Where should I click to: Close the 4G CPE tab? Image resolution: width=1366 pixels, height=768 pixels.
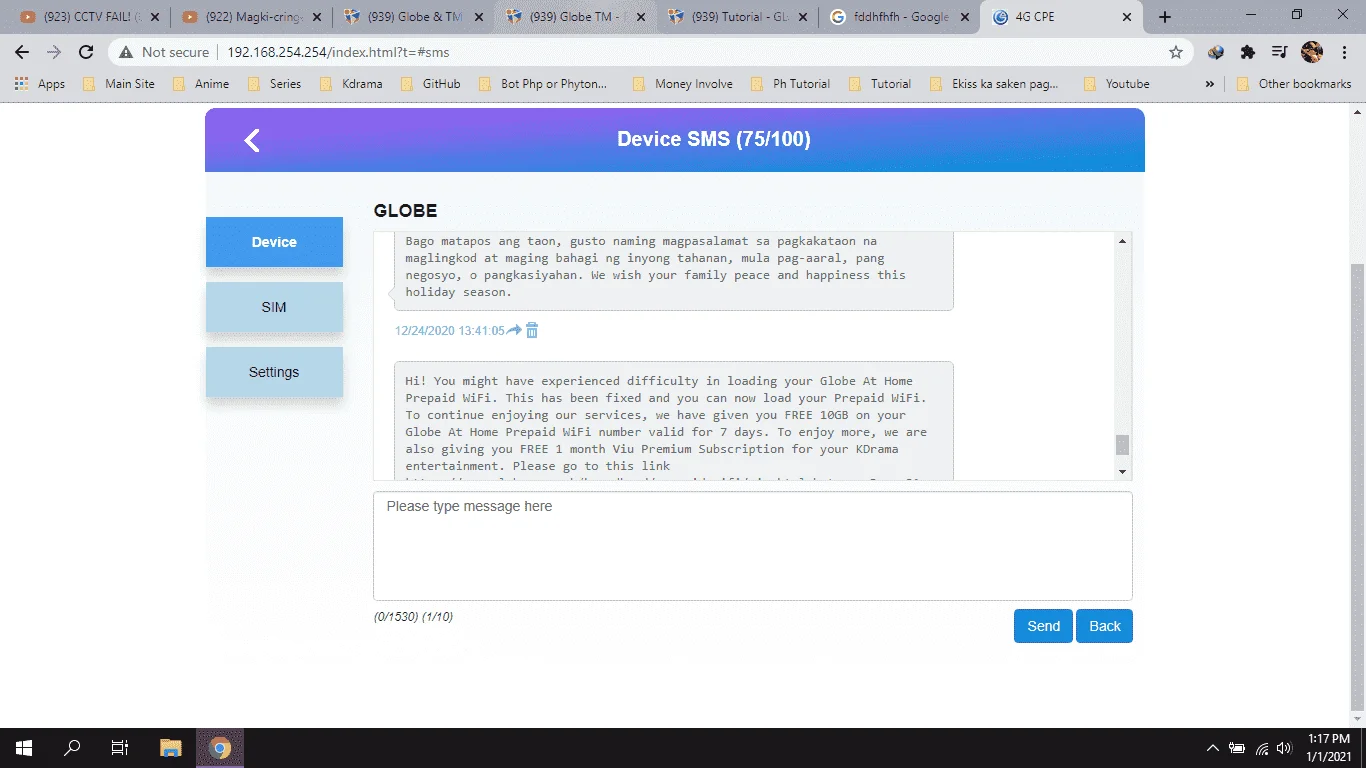pyautogui.click(x=1127, y=17)
